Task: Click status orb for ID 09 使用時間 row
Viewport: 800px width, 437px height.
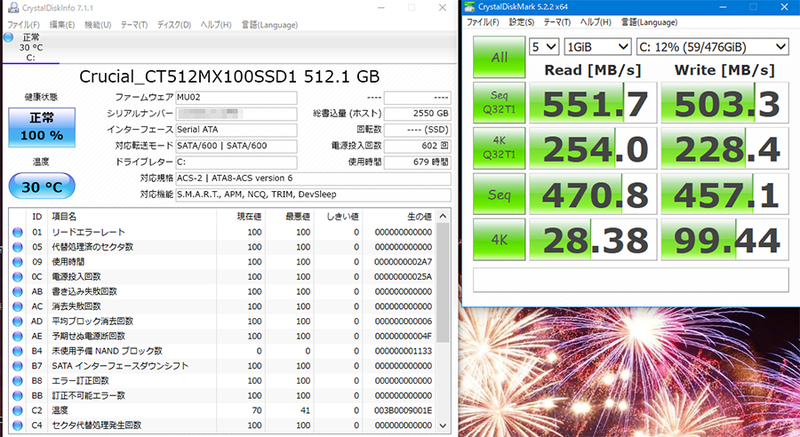Action: [17, 262]
